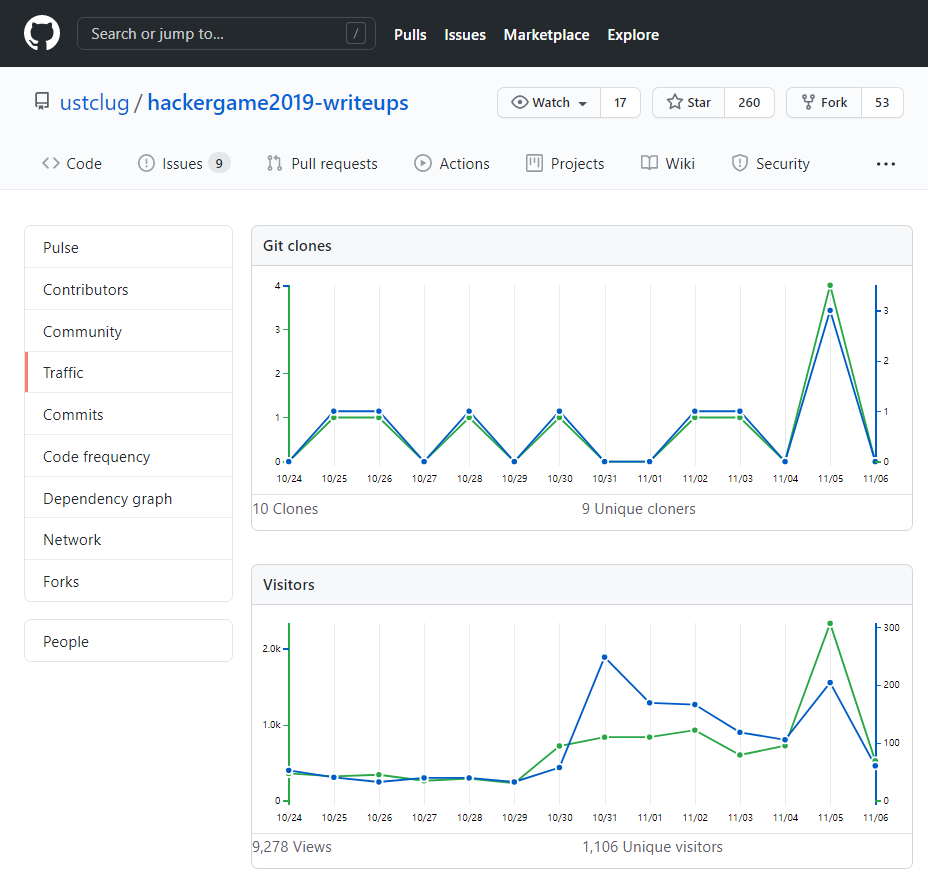
Task: Click the 11/05 green peak on Visitors chart
Action: [x=830, y=623]
